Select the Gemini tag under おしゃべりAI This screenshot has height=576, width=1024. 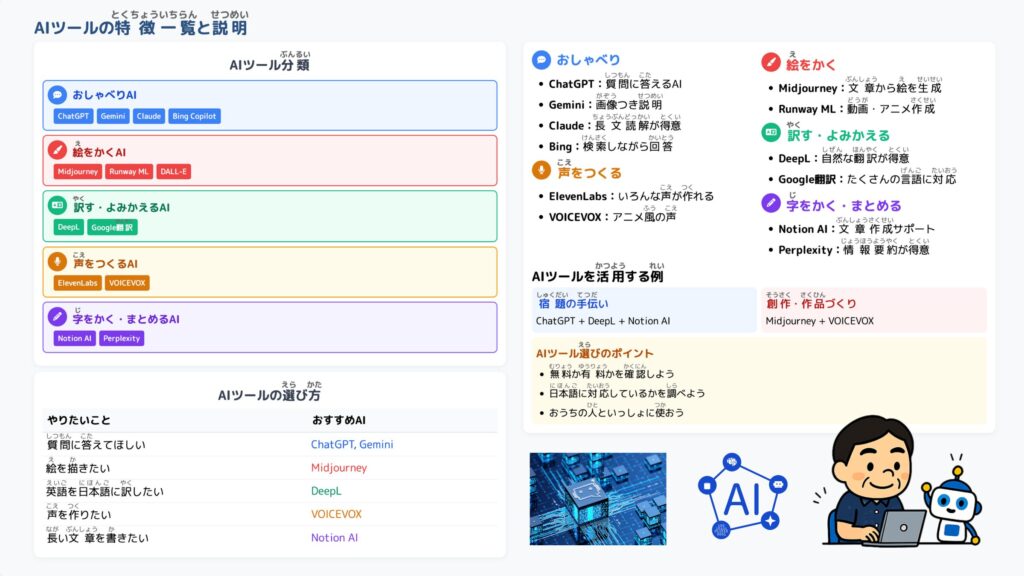(x=113, y=116)
